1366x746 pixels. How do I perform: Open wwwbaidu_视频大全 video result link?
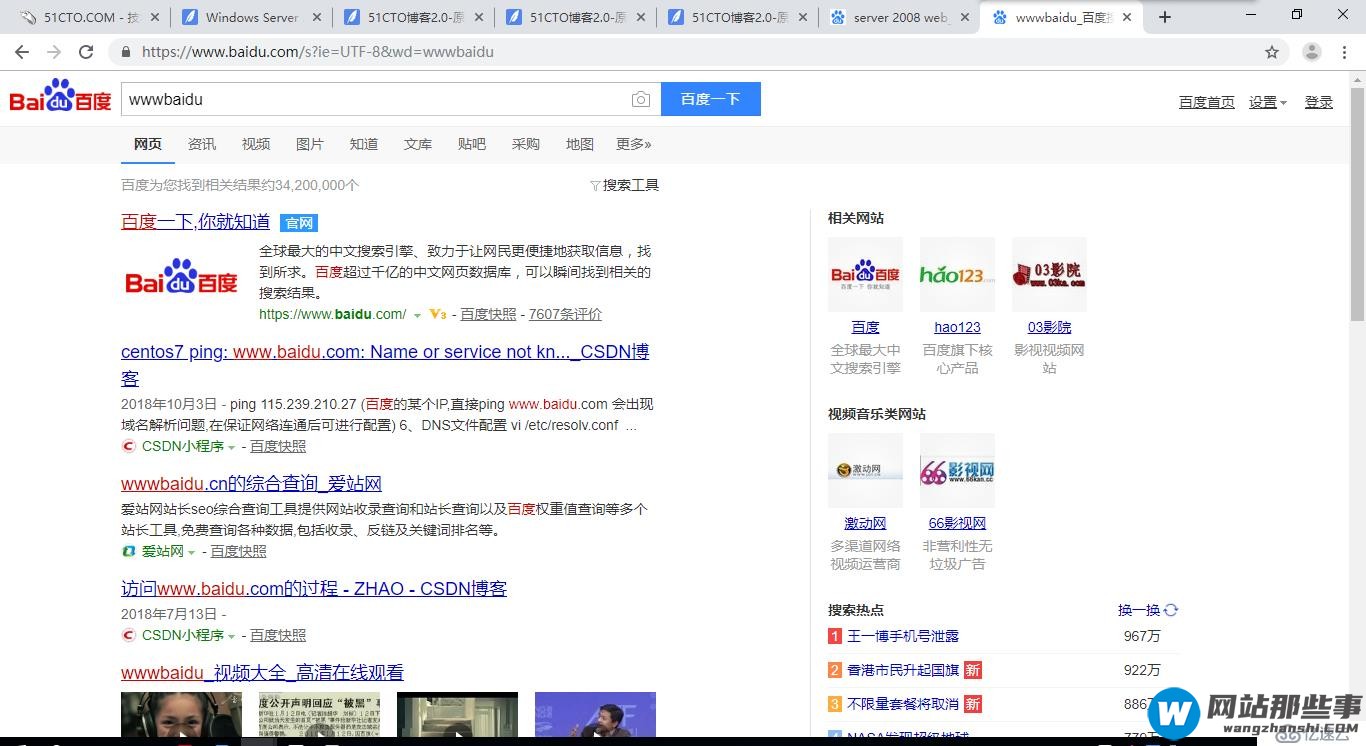click(262, 673)
